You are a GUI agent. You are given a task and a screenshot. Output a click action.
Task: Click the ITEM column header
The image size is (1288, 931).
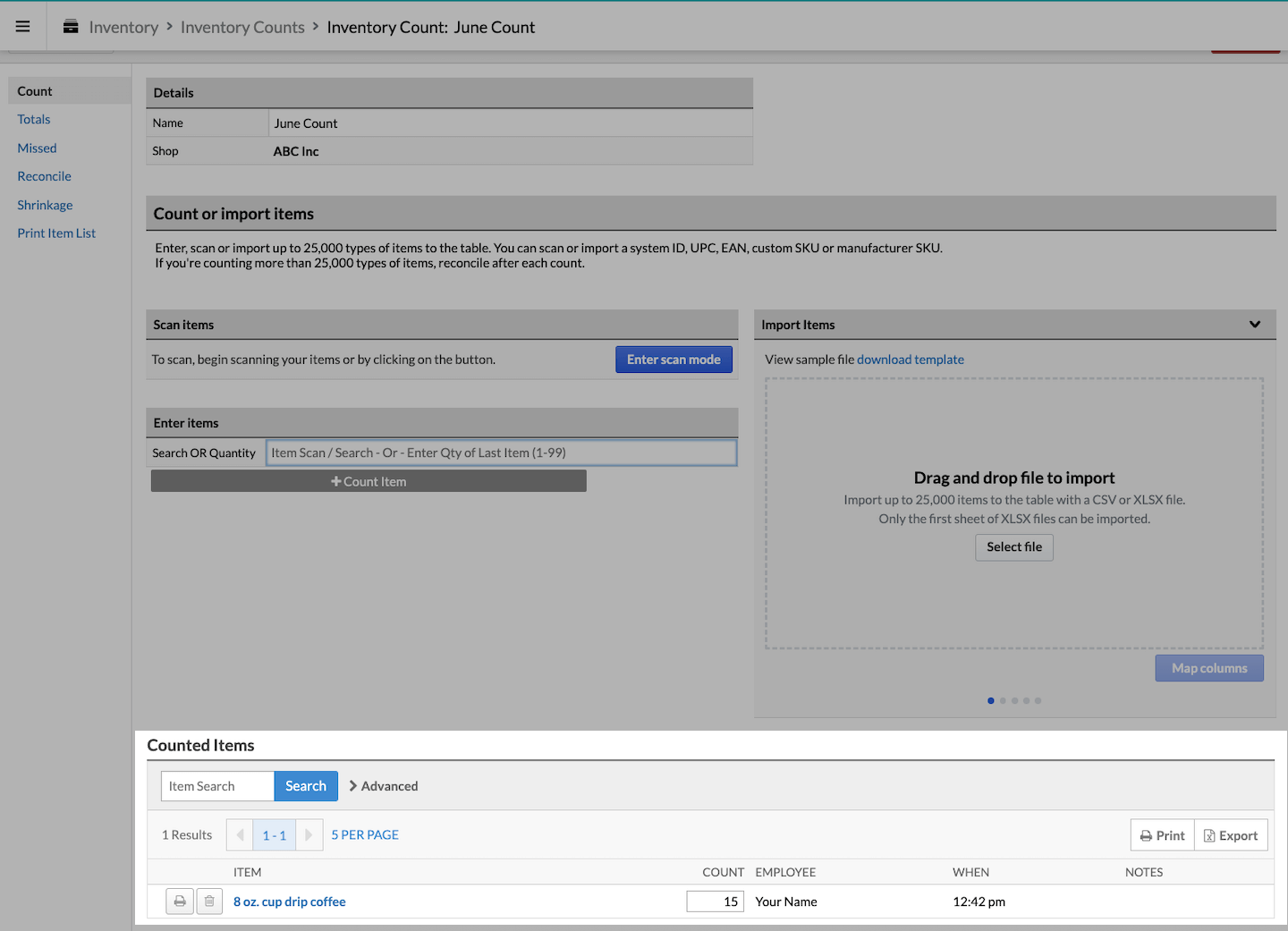pos(248,872)
